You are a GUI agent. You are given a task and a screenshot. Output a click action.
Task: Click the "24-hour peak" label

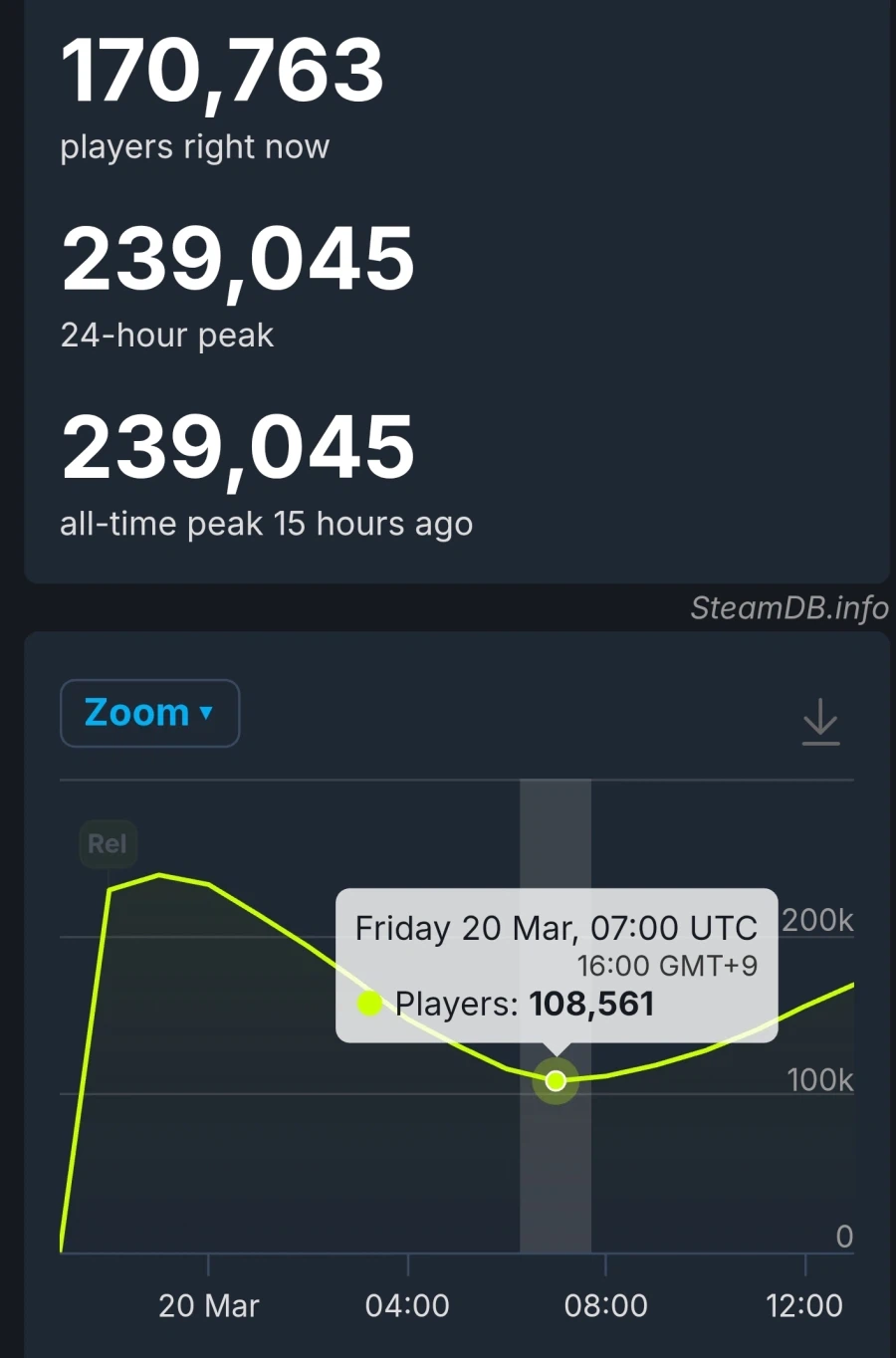tap(167, 336)
